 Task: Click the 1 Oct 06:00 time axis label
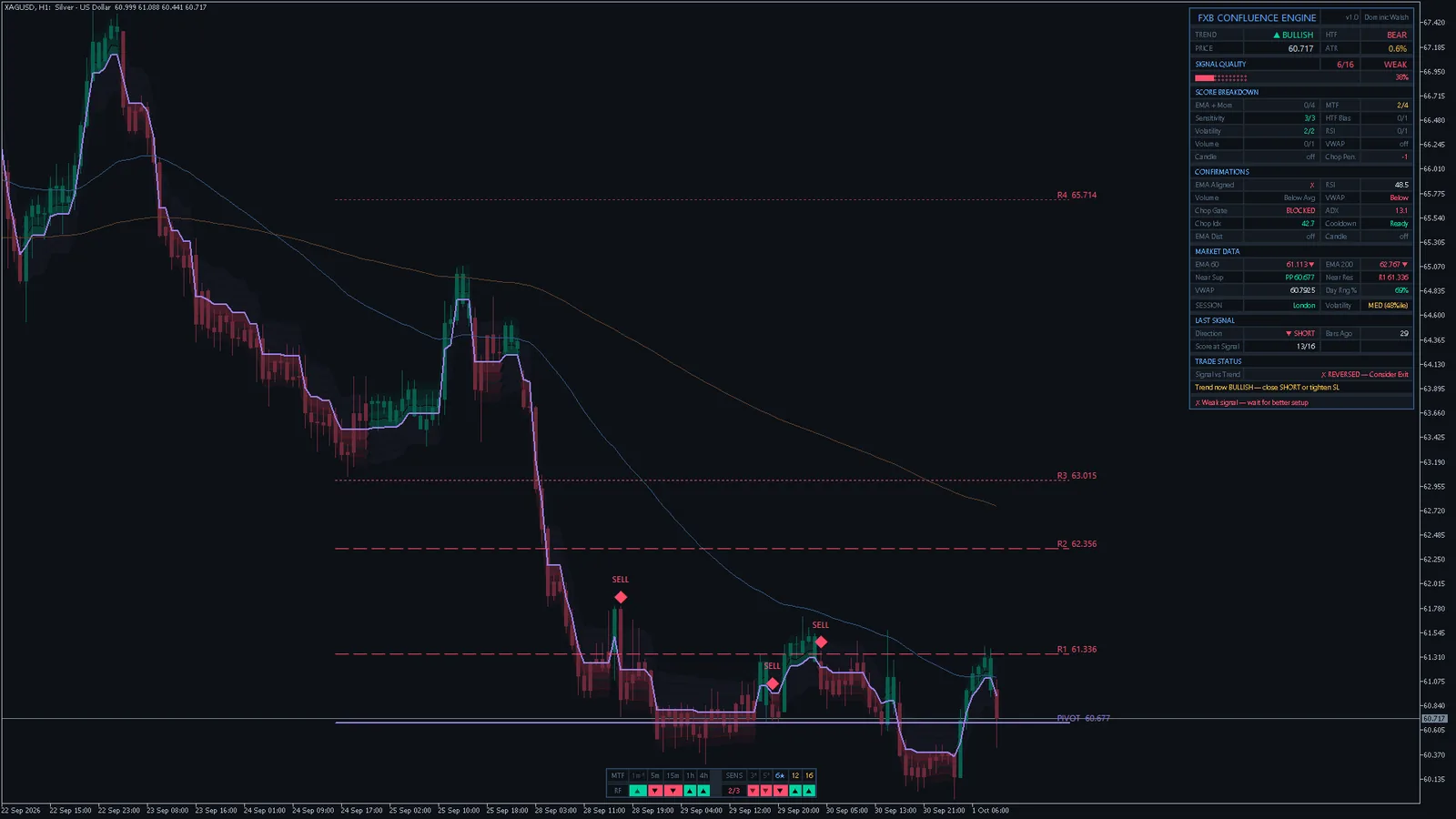click(990, 811)
